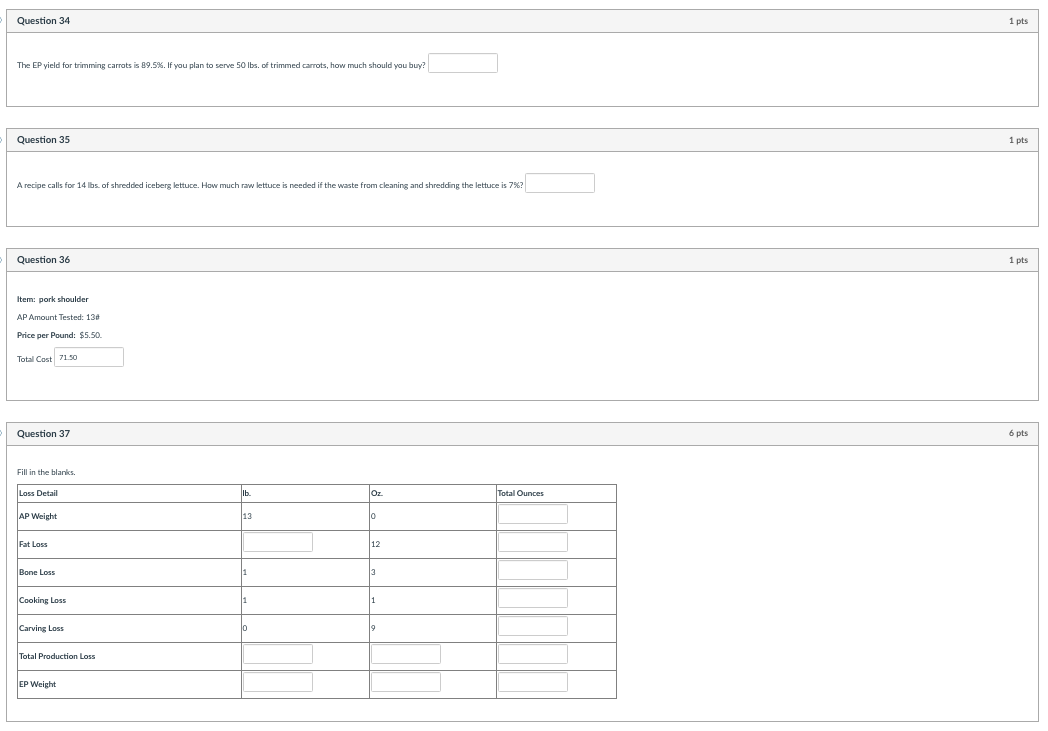Click Fat Loss lb. input field
Screen dimensions: 1048x731
coord(278,542)
